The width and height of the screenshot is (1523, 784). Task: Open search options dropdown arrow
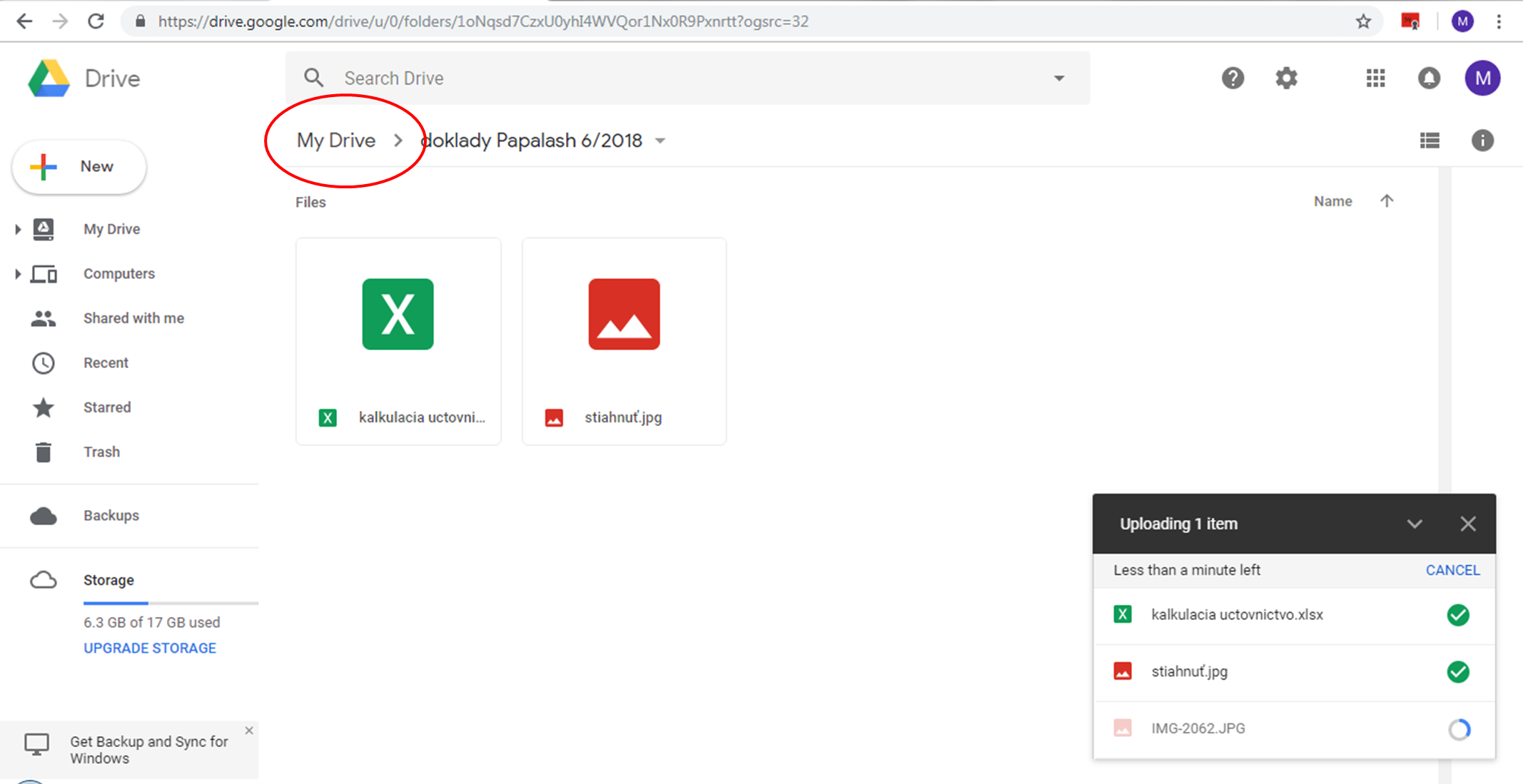pos(1059,78)
